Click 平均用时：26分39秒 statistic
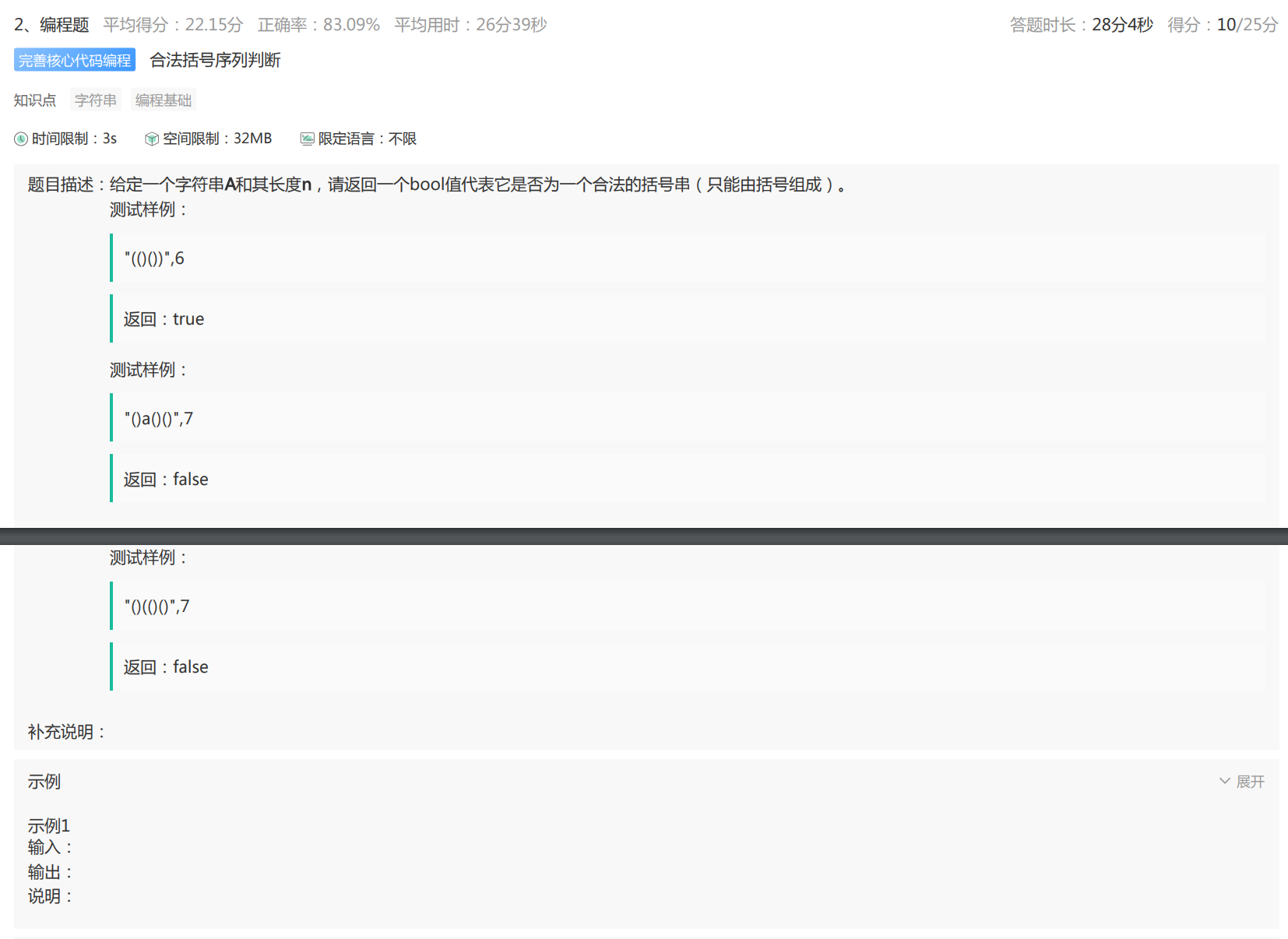The height and width of the screenshot is (939, 1288). click(x=470, y=25)
